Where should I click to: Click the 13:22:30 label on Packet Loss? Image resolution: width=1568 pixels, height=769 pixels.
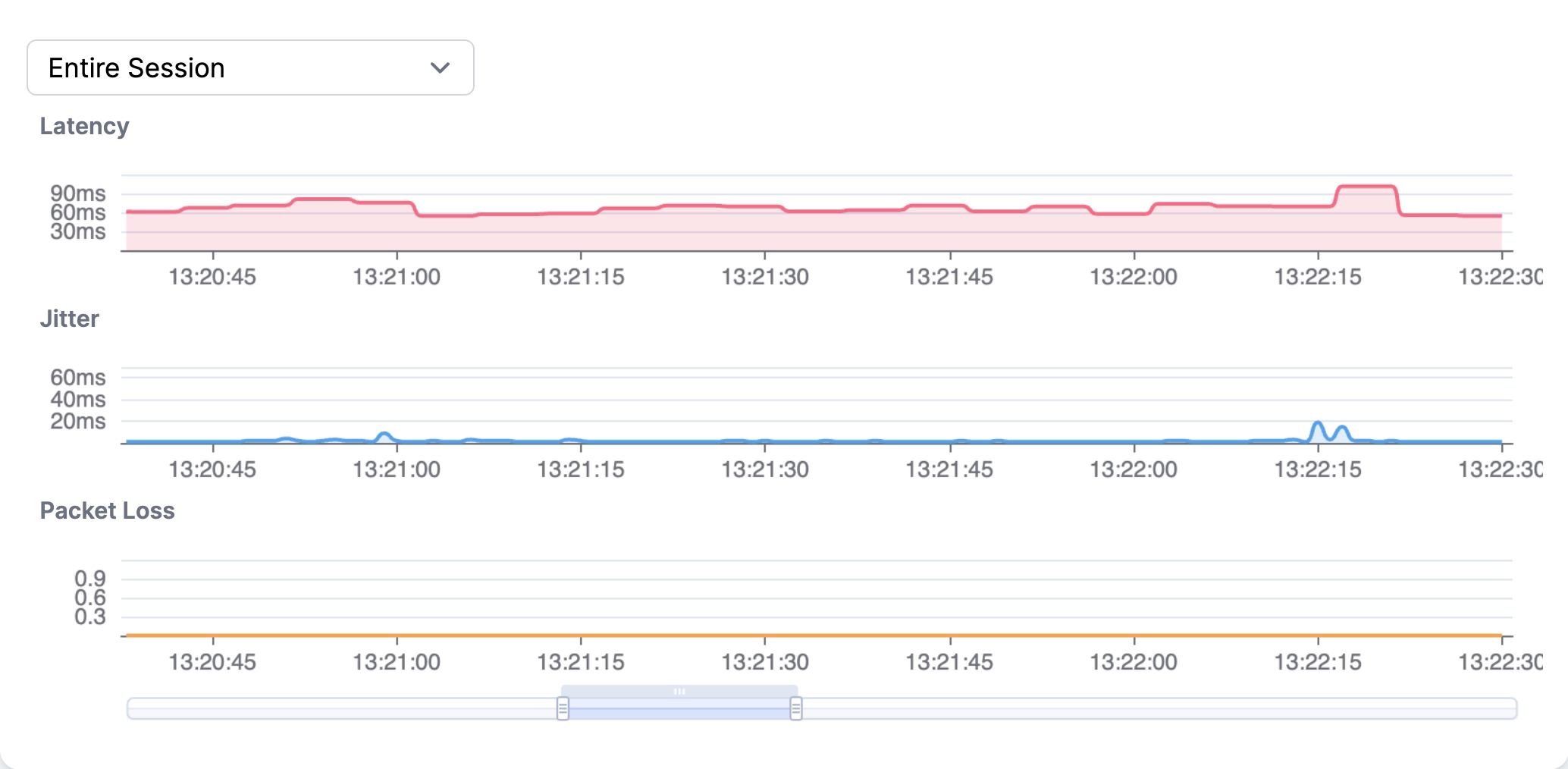[1504, 661]
